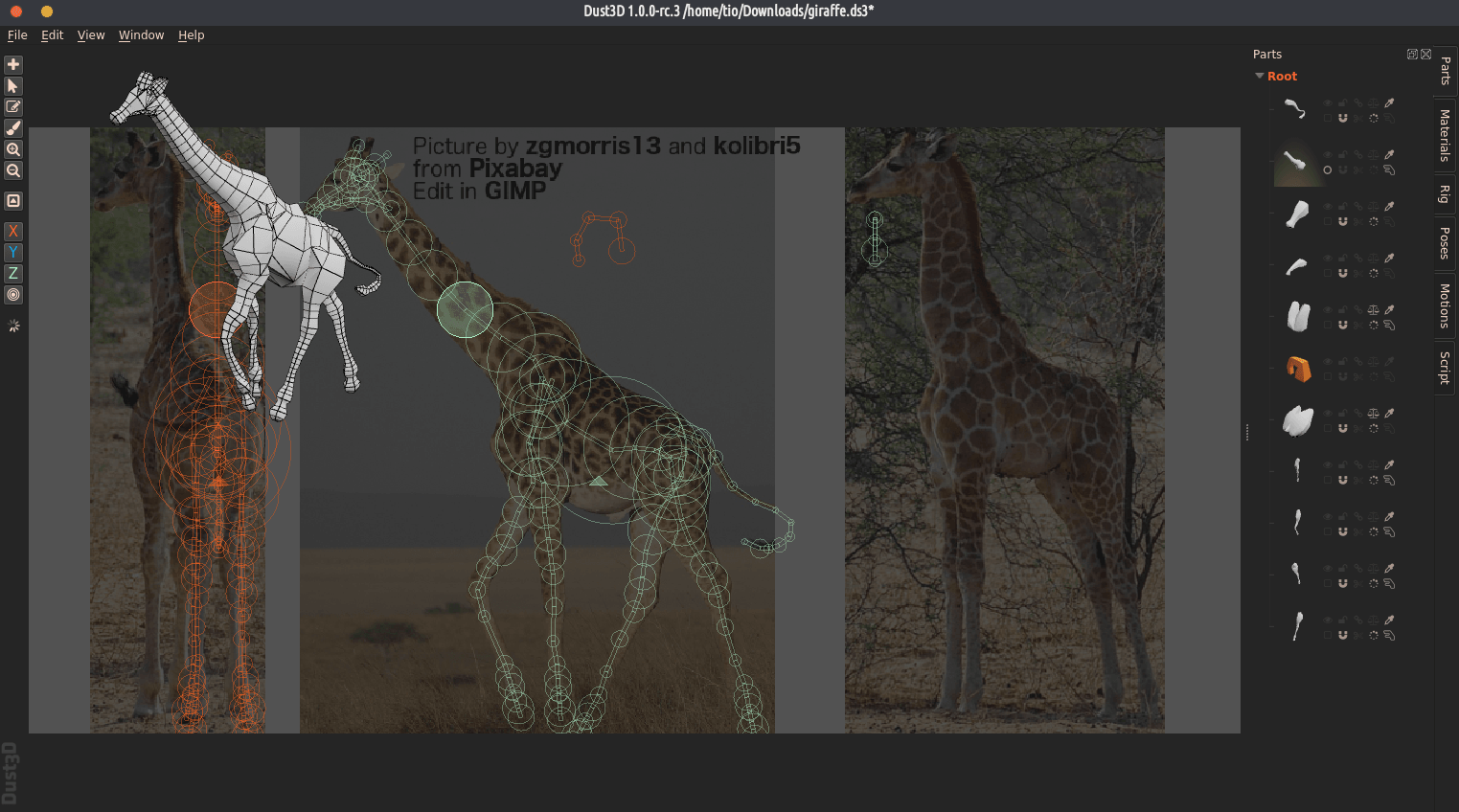Toggle eye visibility of two-lobed part
Viewport: 1459px width, 812px height.
click(1328, 309)
